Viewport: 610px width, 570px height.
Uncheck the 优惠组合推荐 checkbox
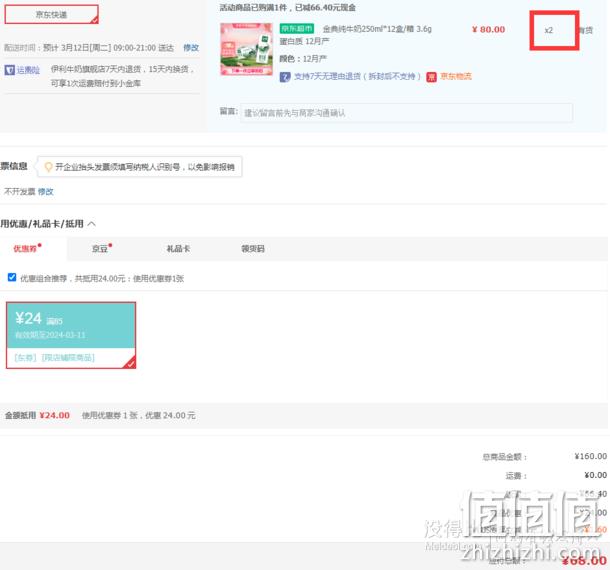[x=12, y=277]
